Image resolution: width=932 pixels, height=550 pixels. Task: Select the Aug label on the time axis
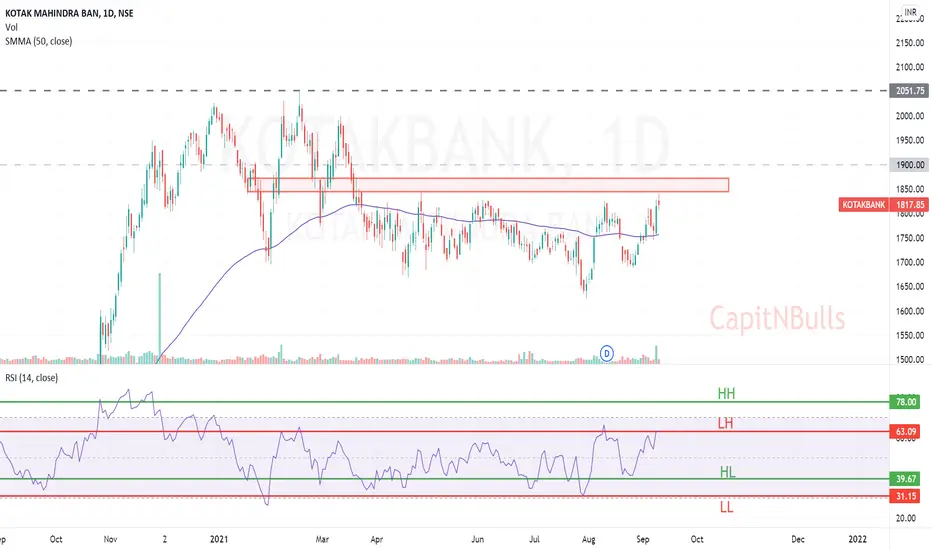tap(588, 539)
